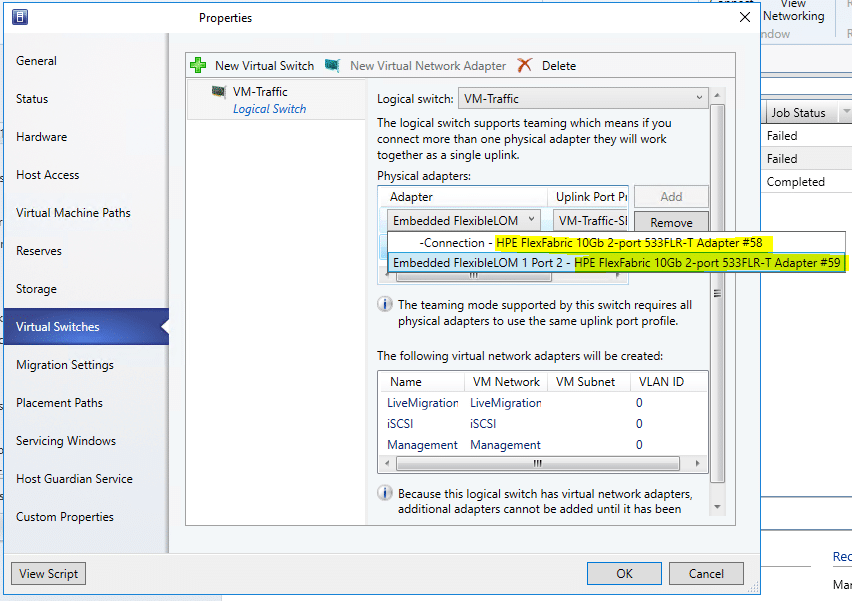Open the Virtual Machine Paths page
The width and height of the screenshot is (852, 601).
point(73,213)
